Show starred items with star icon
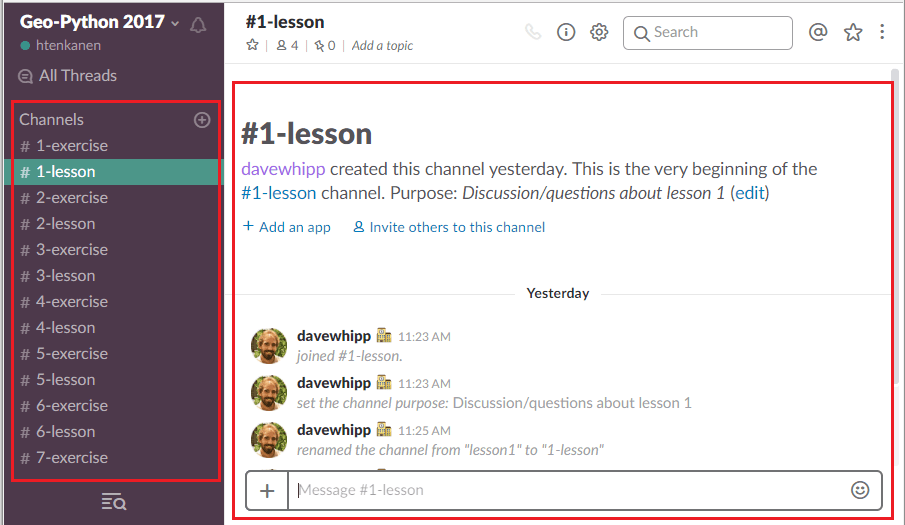The height and width of the screenshot is (525, 905). [853, 32]
